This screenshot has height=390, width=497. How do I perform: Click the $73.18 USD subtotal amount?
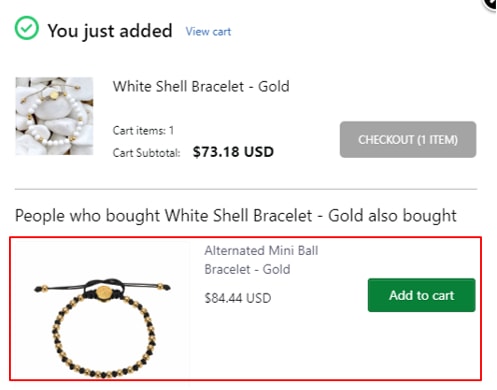pos(233,152)
